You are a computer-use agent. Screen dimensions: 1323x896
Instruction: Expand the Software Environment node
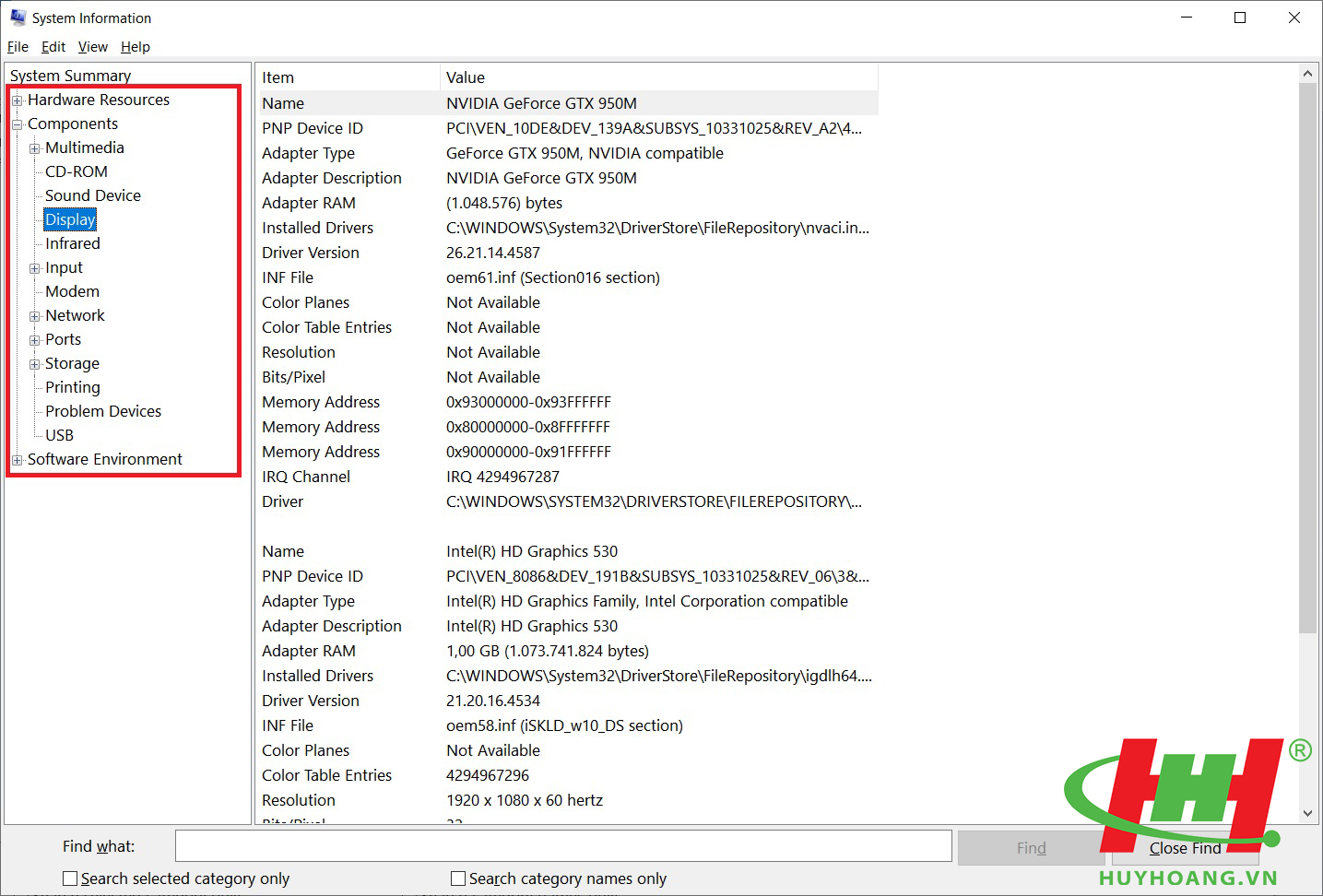pyautogui.click(x=17, y=460)
